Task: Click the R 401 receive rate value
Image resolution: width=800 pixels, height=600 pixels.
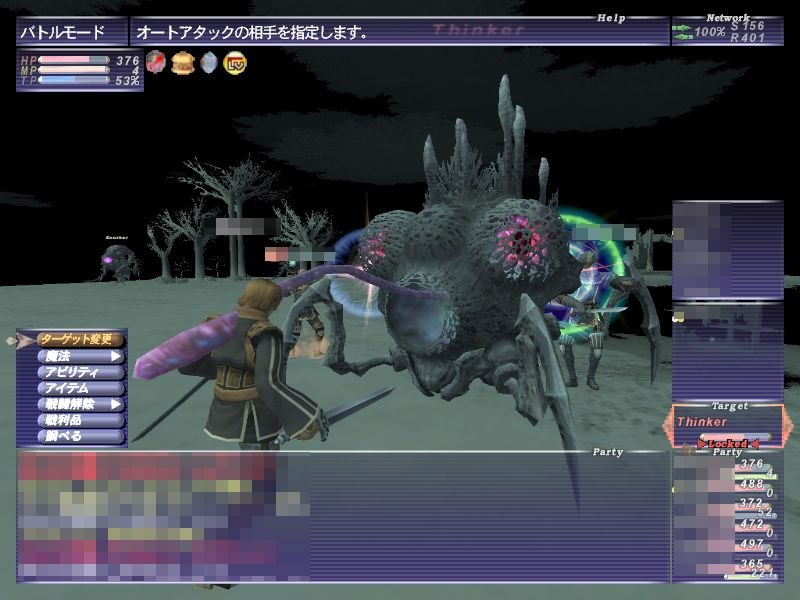Action: tap(747, 38)
